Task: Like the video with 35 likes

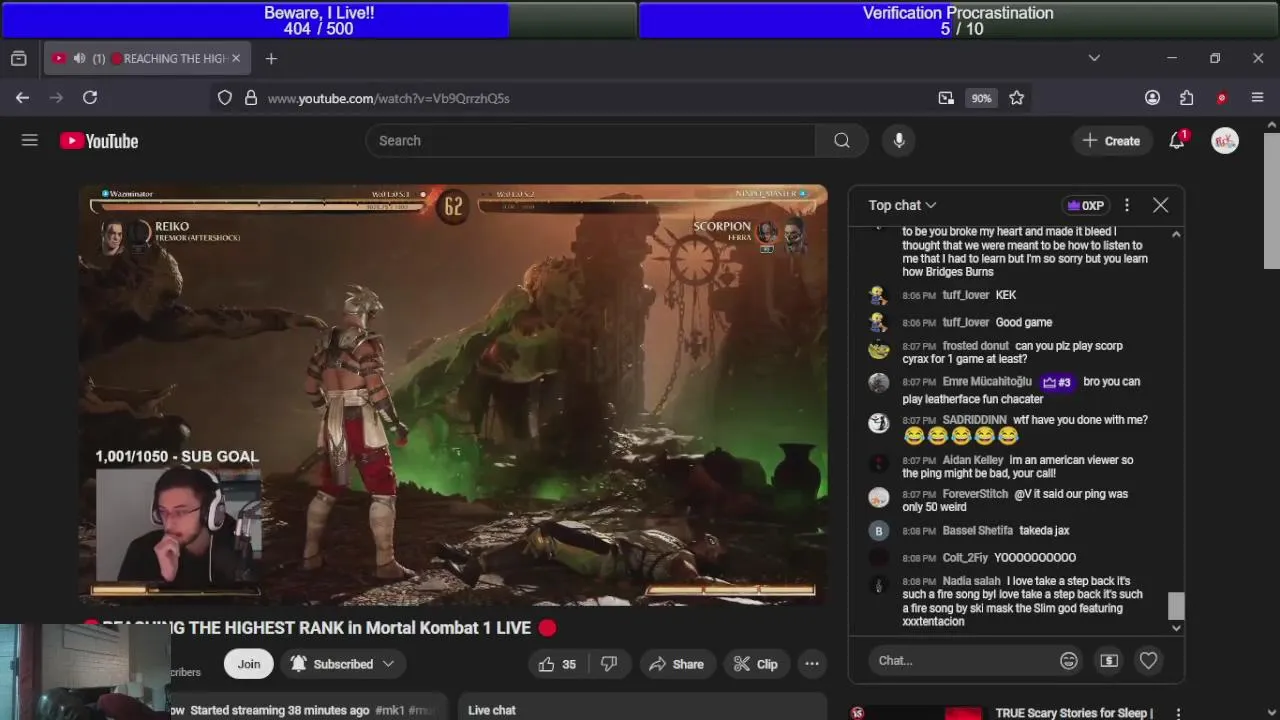Action: point(557,664)
